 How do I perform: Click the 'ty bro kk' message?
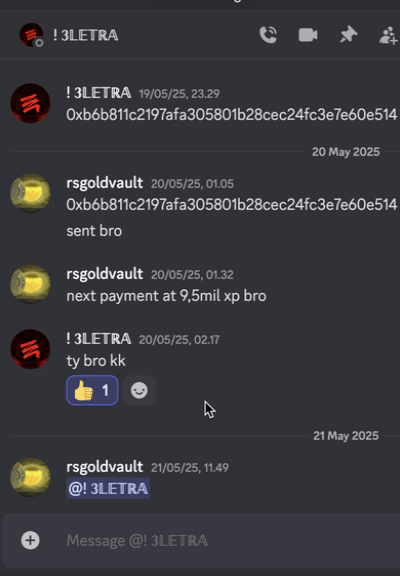pos(96,361)
